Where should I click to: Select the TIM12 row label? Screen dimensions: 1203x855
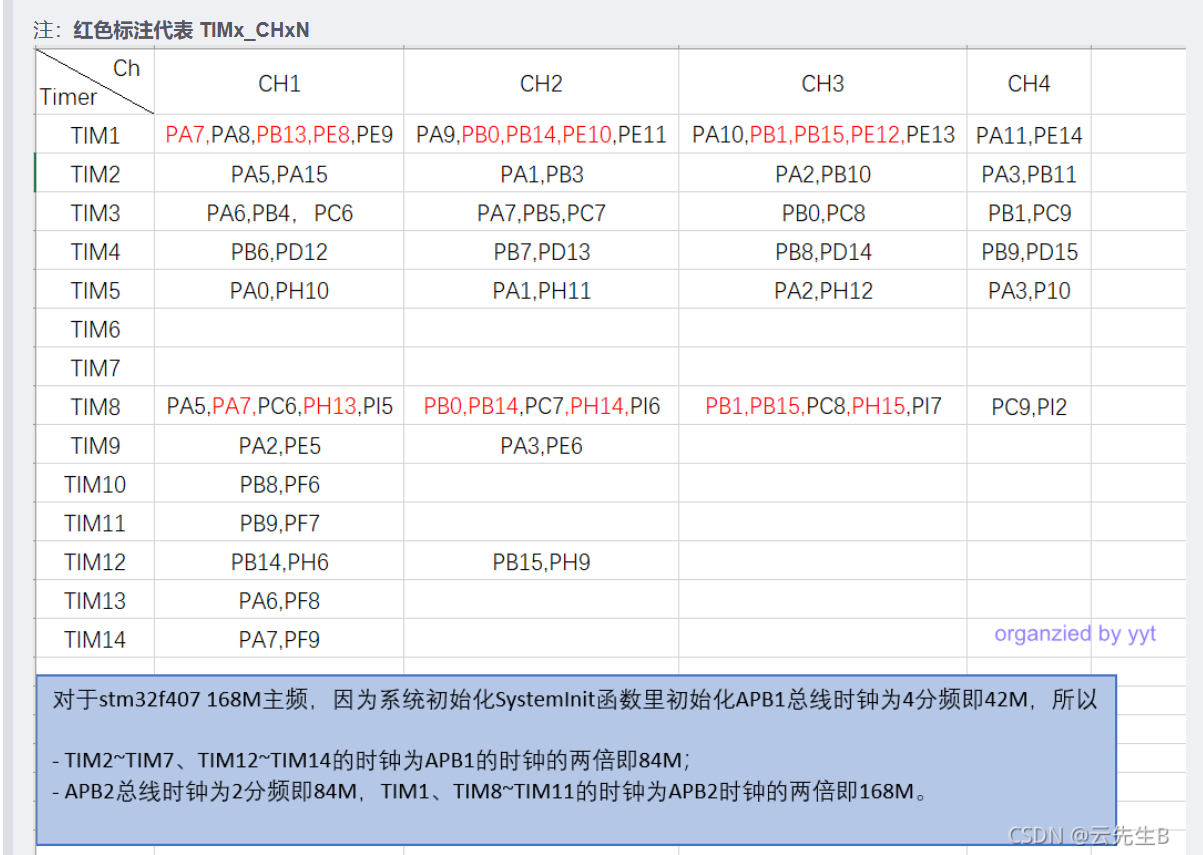[95, 562]
